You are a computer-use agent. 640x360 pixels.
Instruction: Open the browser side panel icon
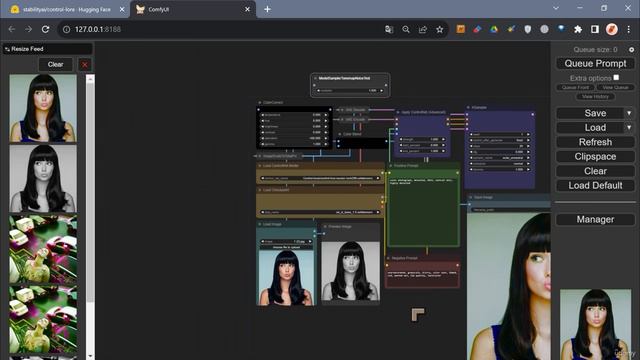(595, 29)
